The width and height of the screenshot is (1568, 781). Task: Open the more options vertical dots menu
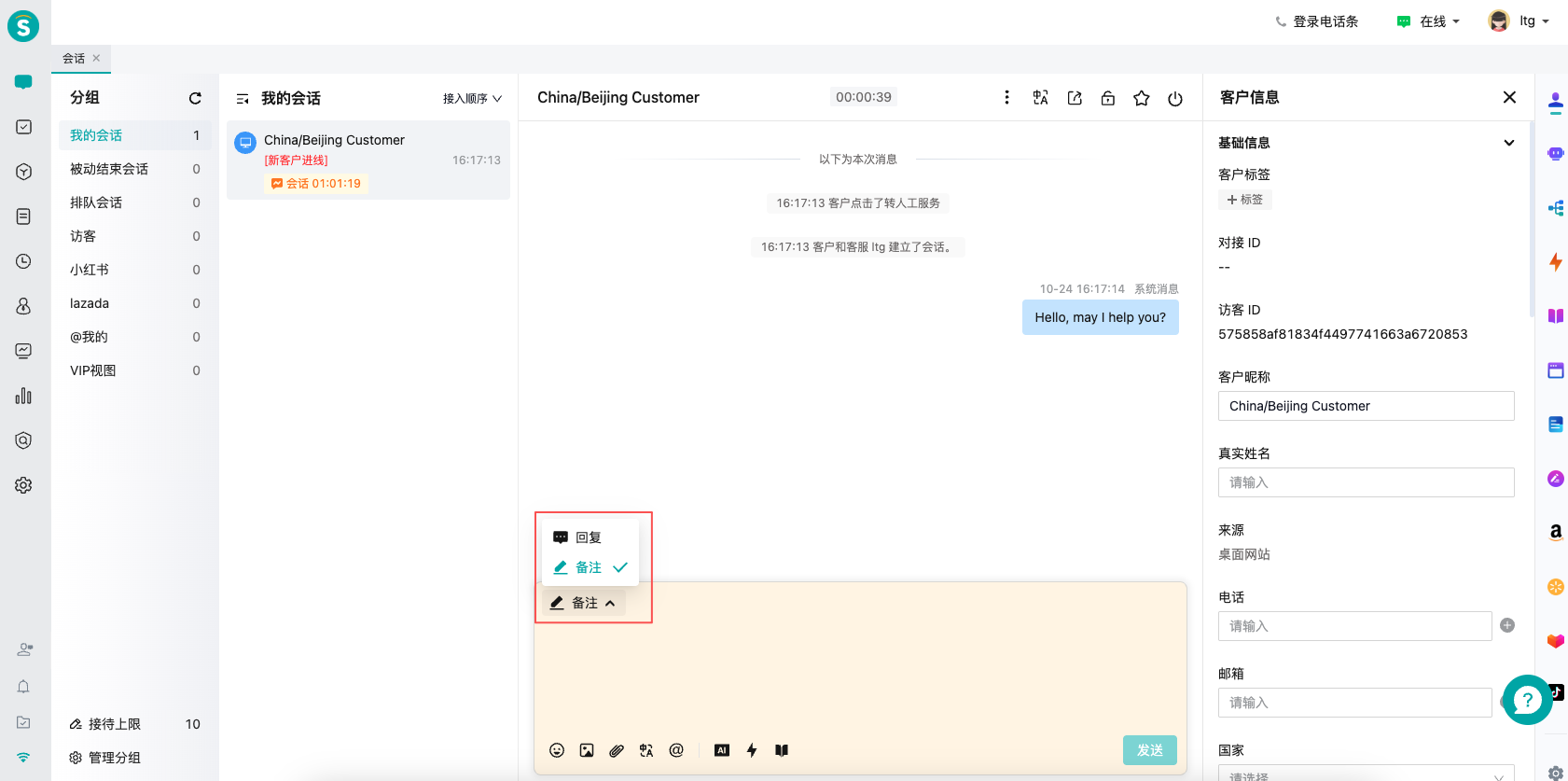pyautogui.click(x=1006, y=98)
